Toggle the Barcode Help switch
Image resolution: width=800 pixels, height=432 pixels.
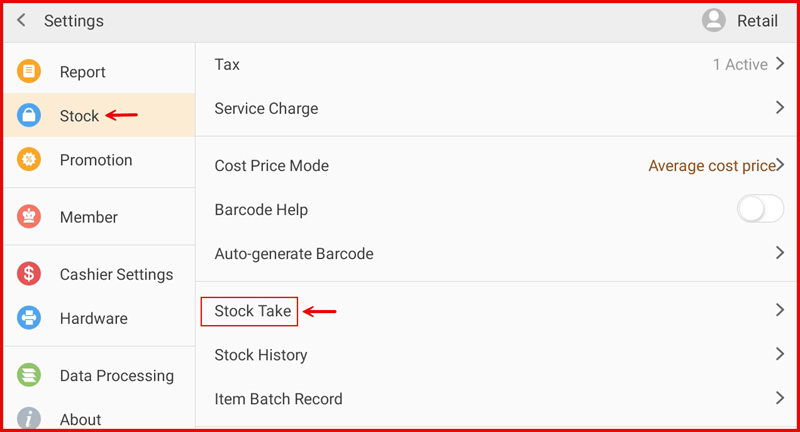pos(759,210)
